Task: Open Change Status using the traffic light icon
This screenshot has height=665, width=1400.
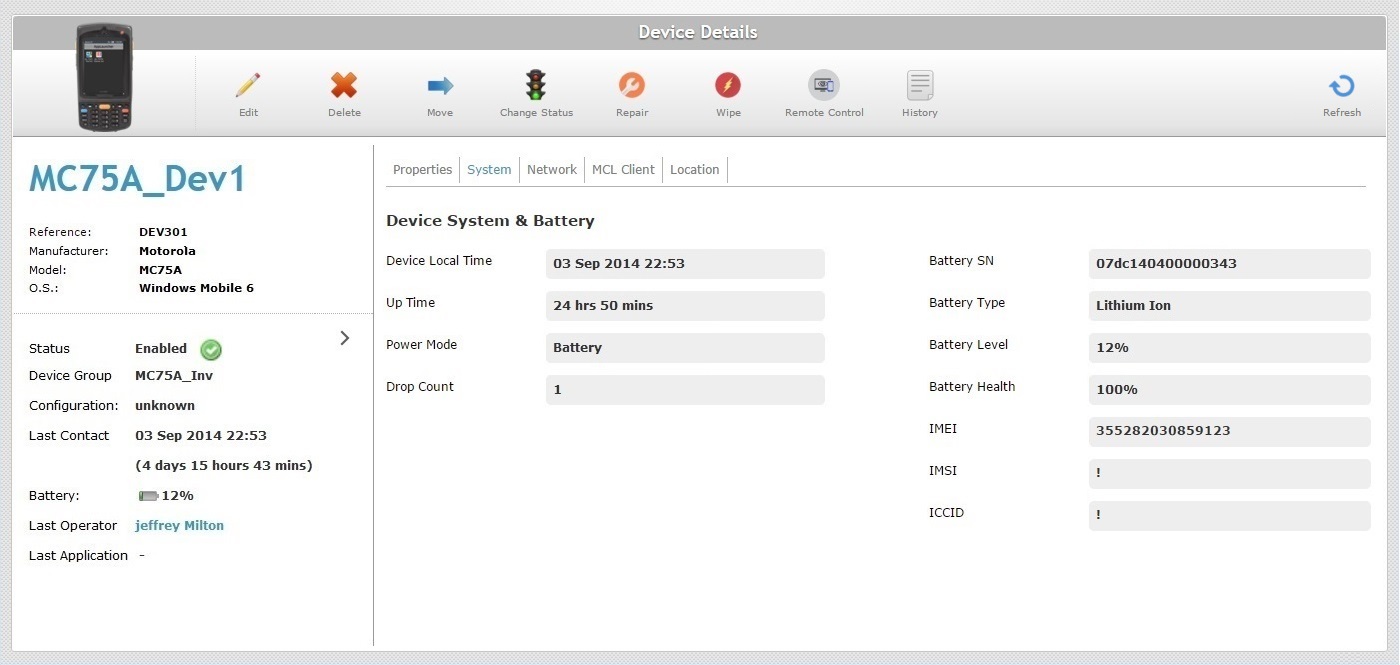Action: pyautogui.click(x=535, y=85)
